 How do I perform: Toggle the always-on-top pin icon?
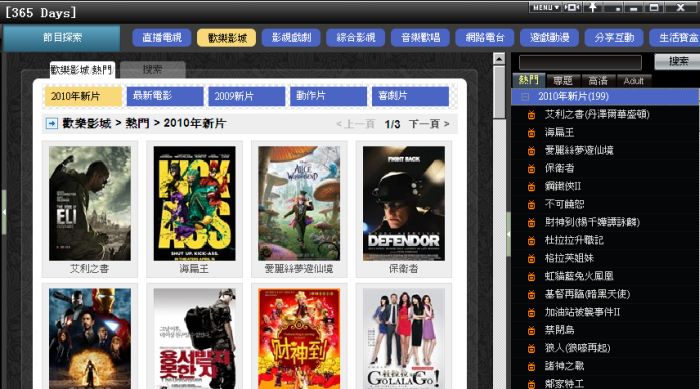[x=592, y=7]
